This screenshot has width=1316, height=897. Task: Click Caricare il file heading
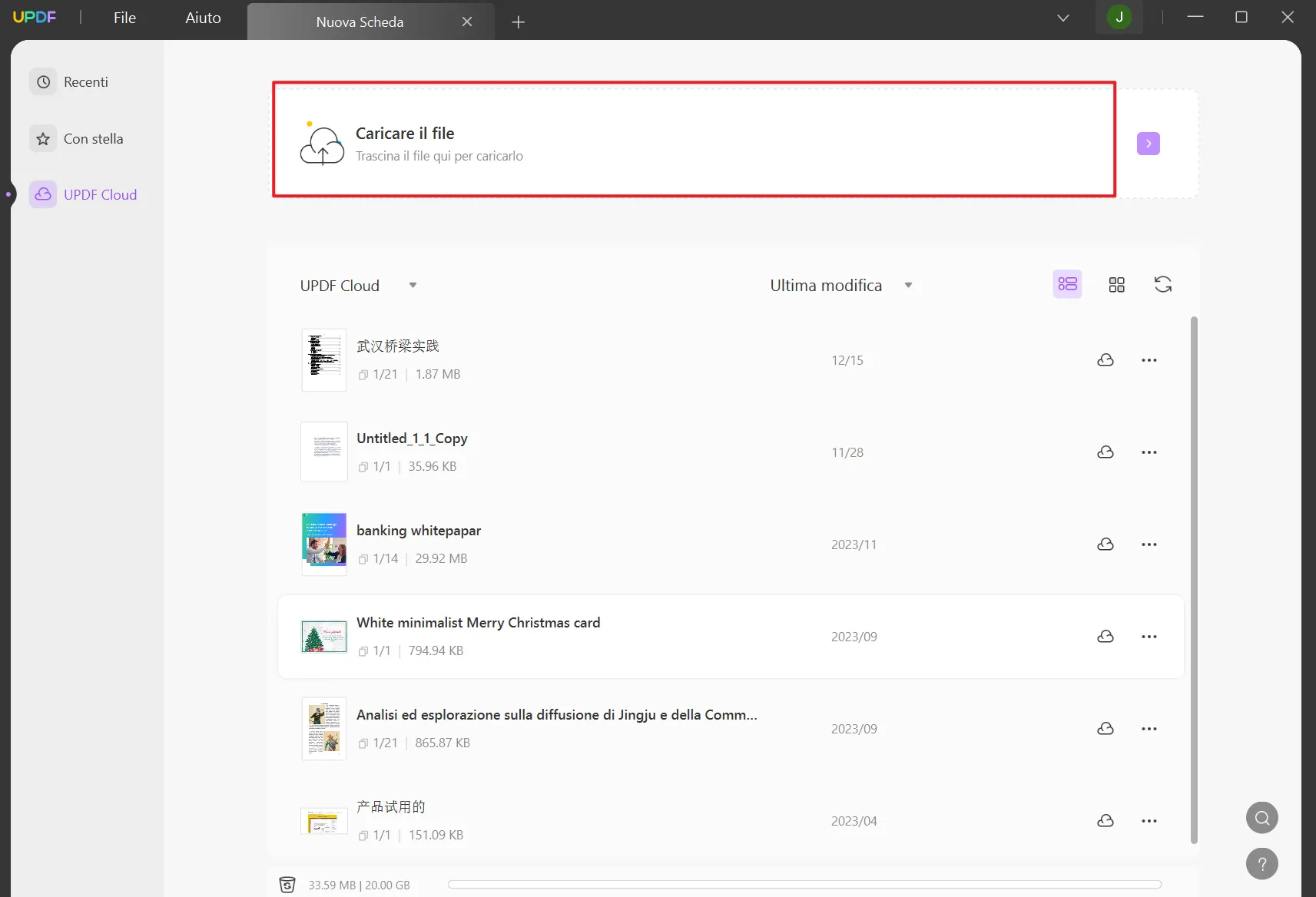405,134
